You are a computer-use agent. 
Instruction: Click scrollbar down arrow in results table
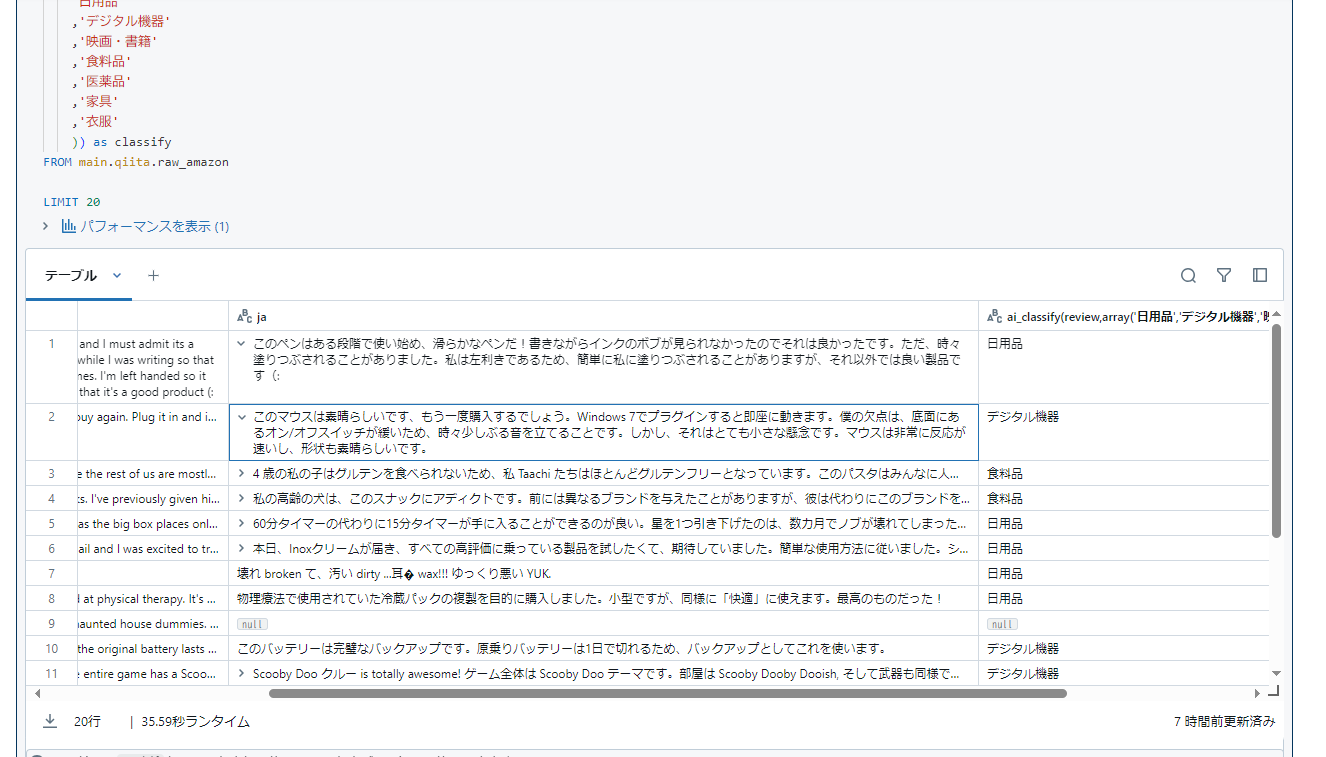[1276, 675]
